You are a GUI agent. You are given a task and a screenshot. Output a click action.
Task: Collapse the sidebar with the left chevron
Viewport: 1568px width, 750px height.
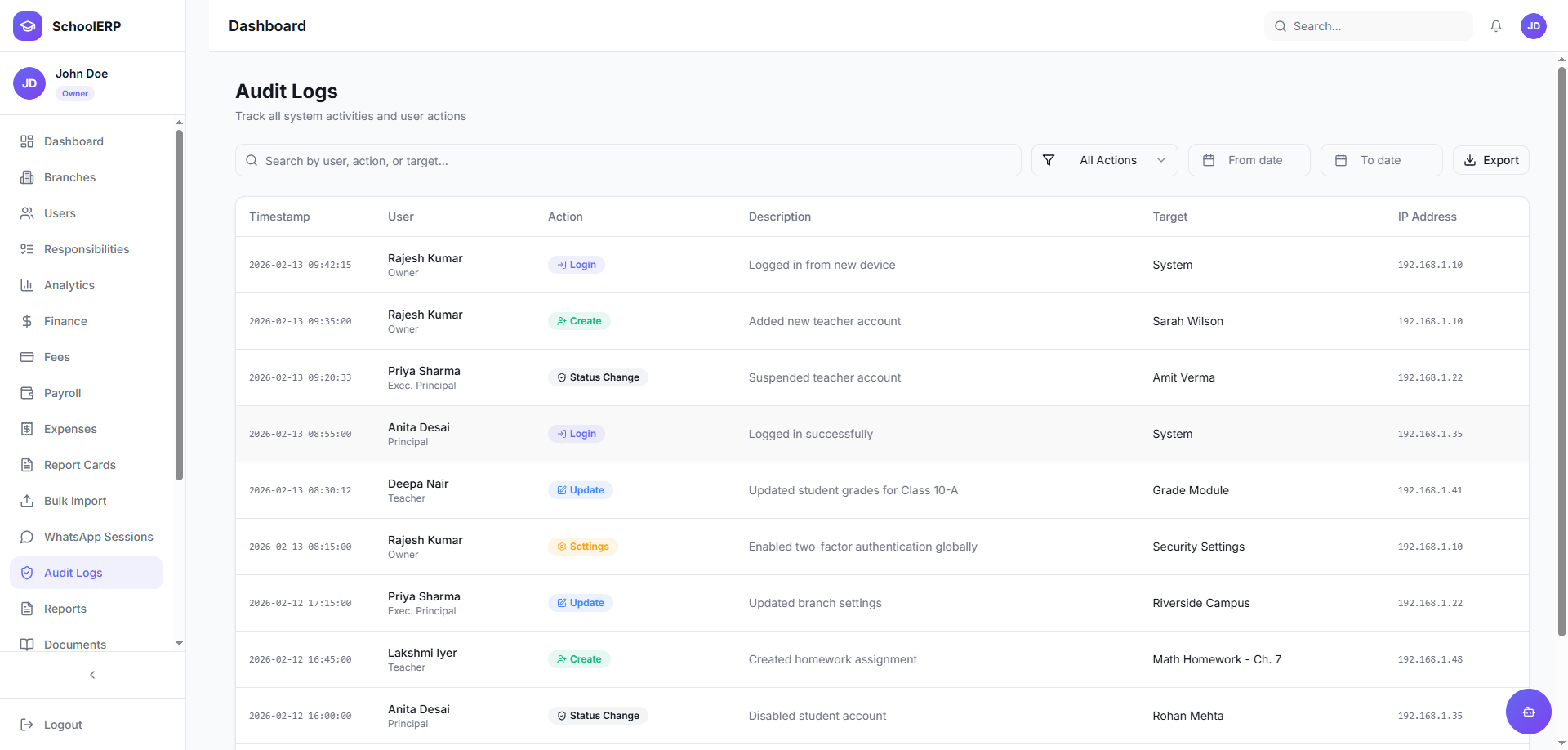coord(92,675)
